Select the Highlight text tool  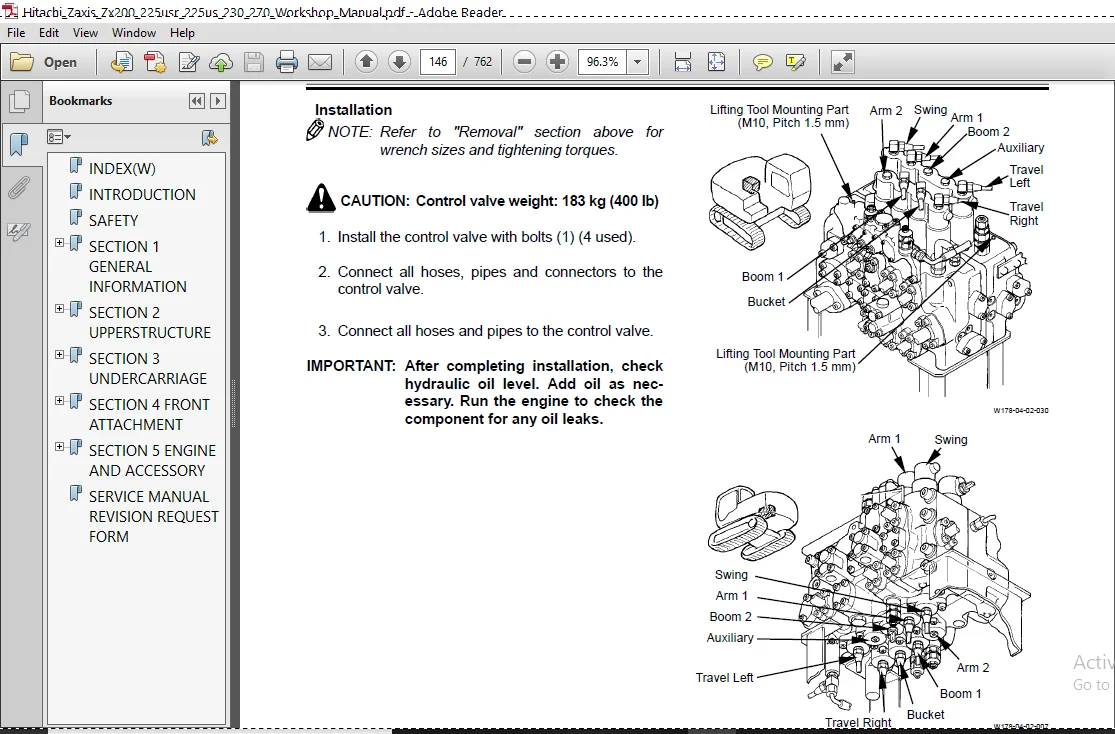click(796, 63)
